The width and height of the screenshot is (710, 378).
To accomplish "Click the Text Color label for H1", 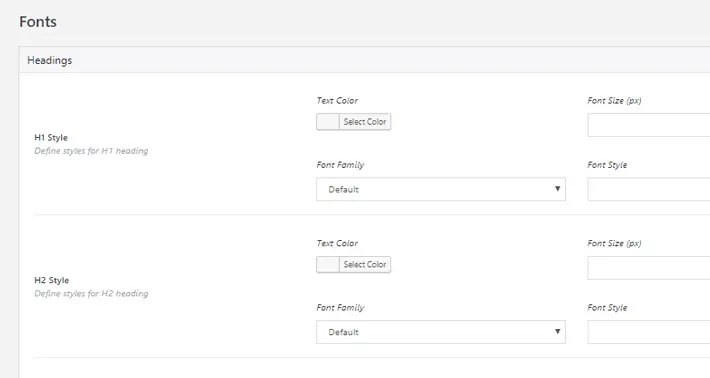I will 337,100.
